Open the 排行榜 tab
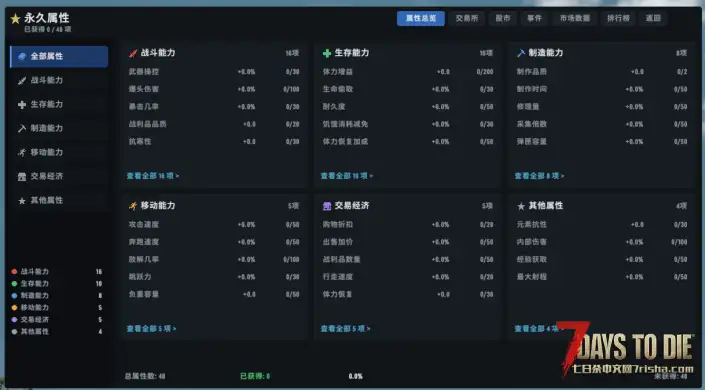The width and height of the screenshot is (705, 390). (618, 18)
